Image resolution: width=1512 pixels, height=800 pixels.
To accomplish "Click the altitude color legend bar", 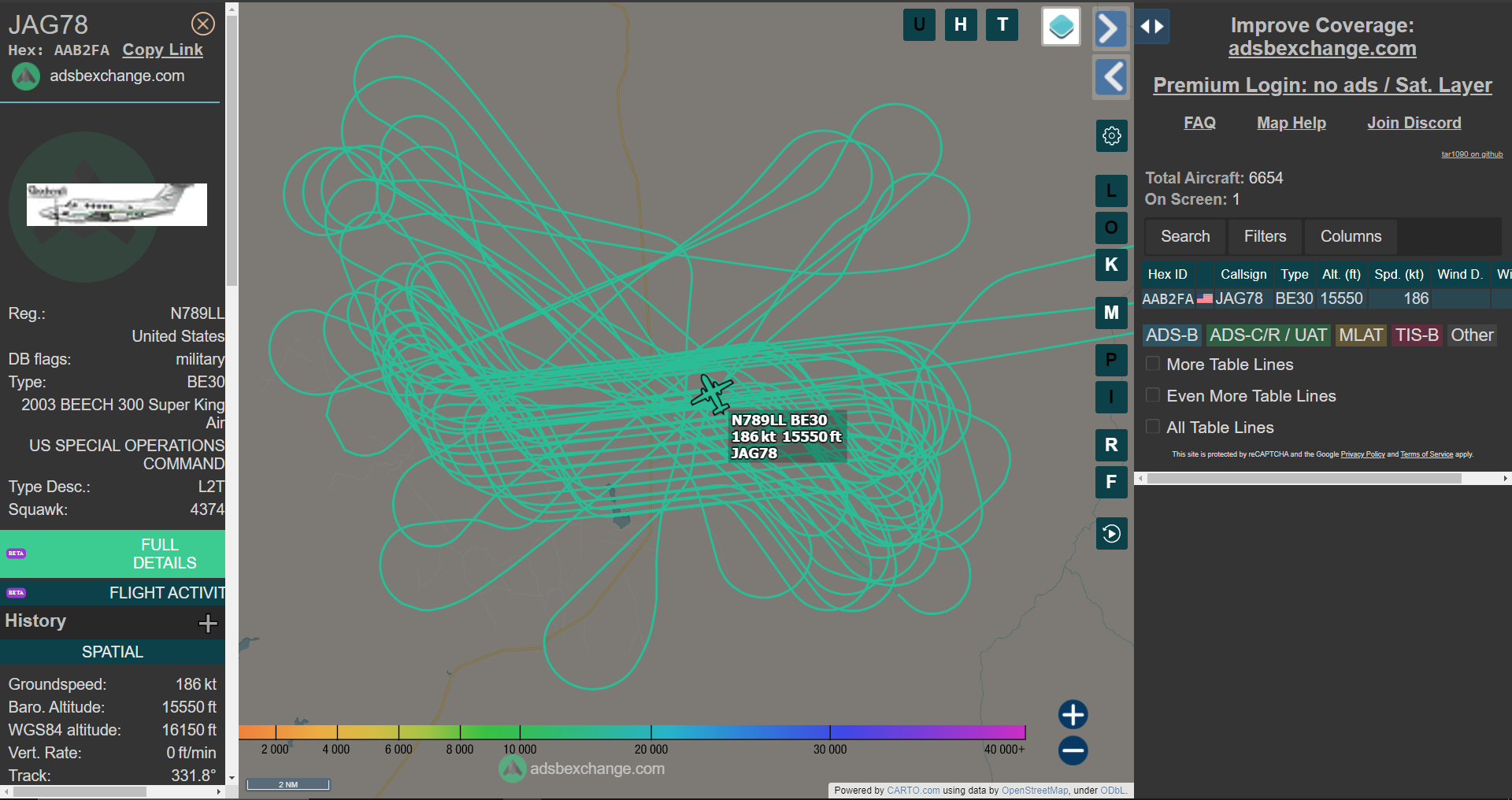I will point(632,732).
